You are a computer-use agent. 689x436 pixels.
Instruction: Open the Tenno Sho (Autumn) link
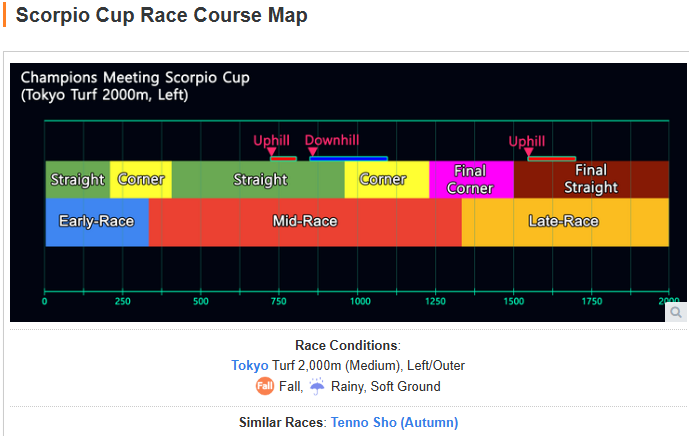click(x=394, y=422)
